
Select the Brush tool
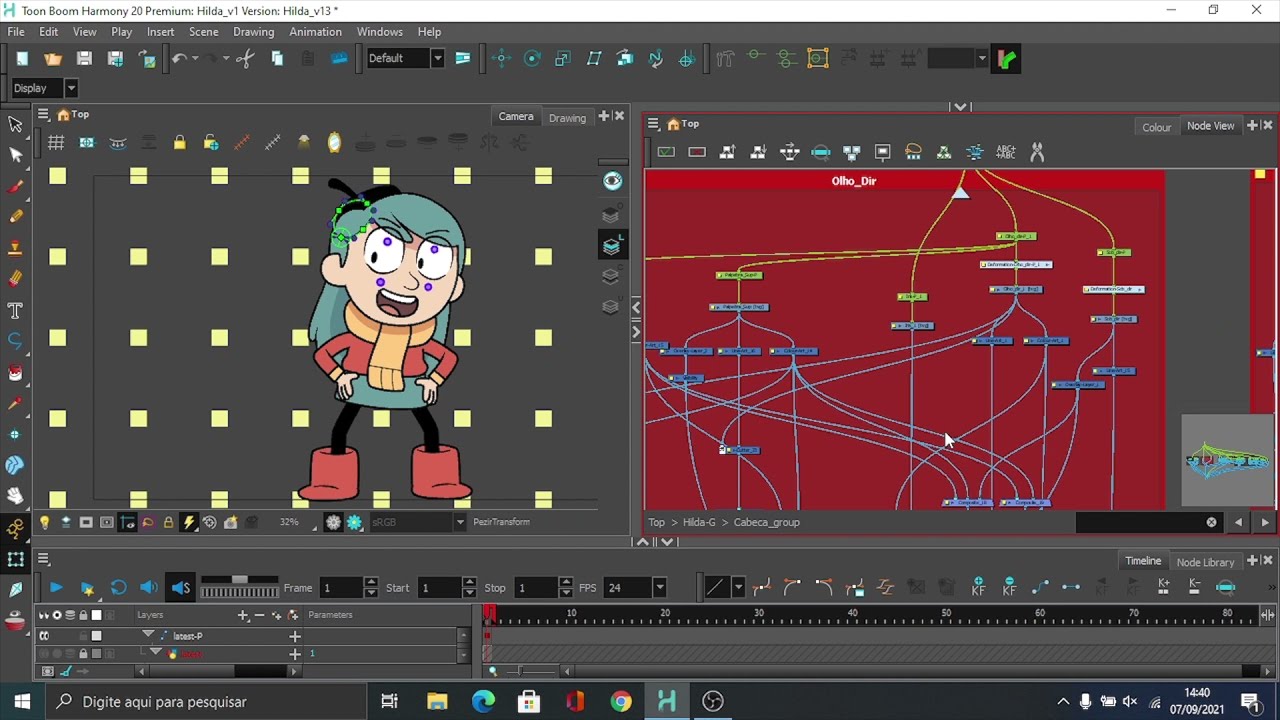click(15, 186)
